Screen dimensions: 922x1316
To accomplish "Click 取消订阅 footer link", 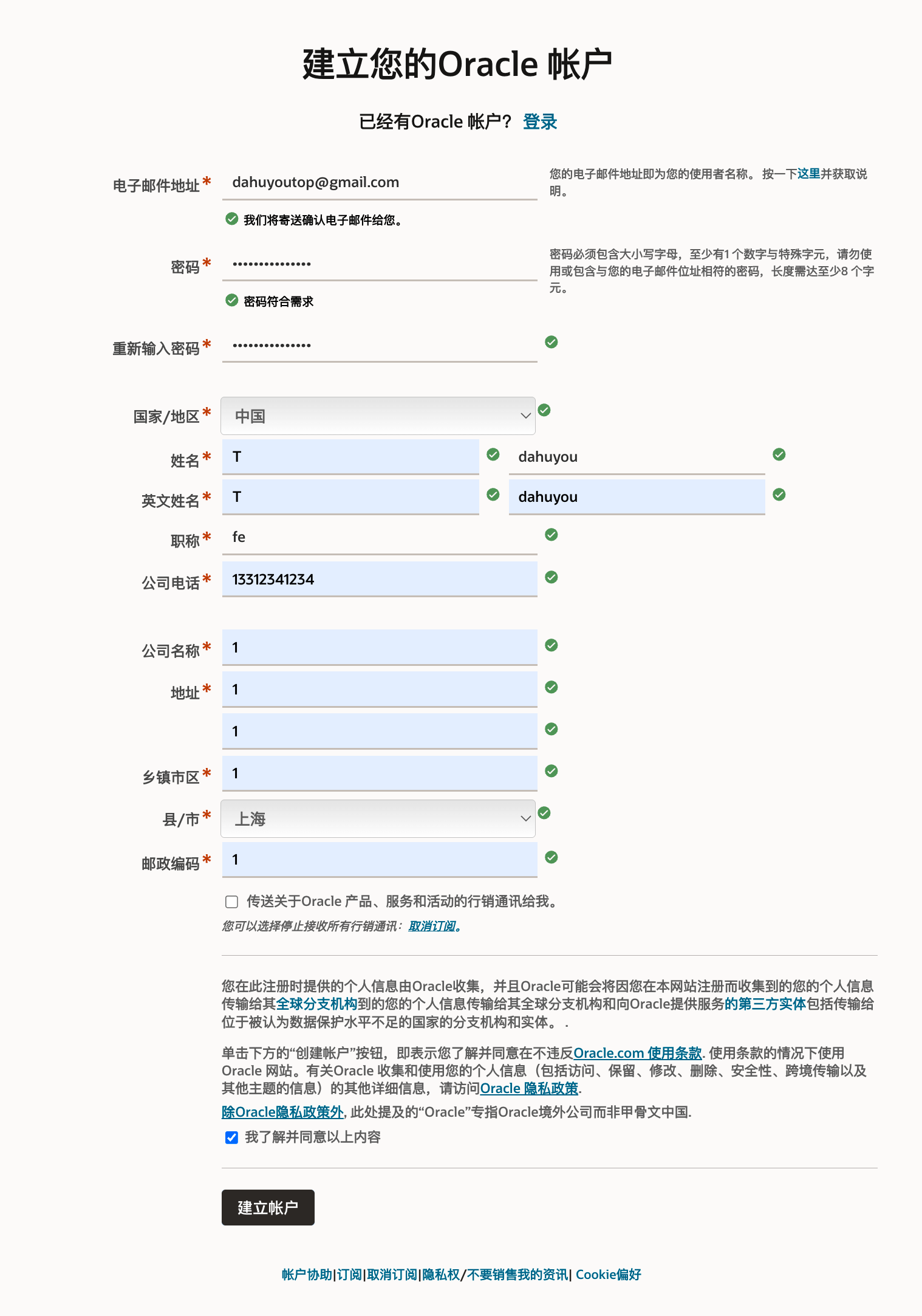I will tap(392, 1274).
